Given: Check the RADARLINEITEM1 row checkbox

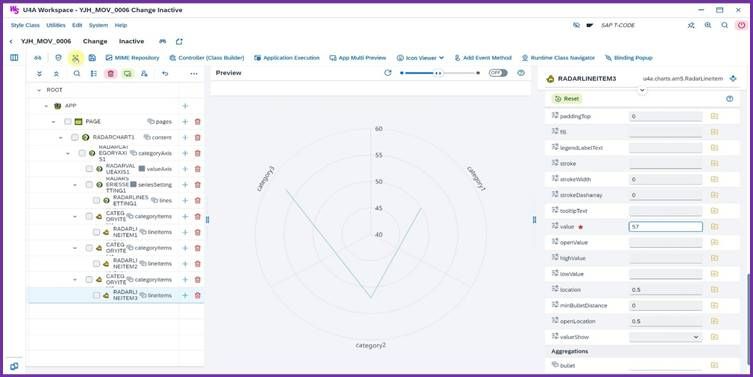Looking at the screenshot, I should coord(96,232).
